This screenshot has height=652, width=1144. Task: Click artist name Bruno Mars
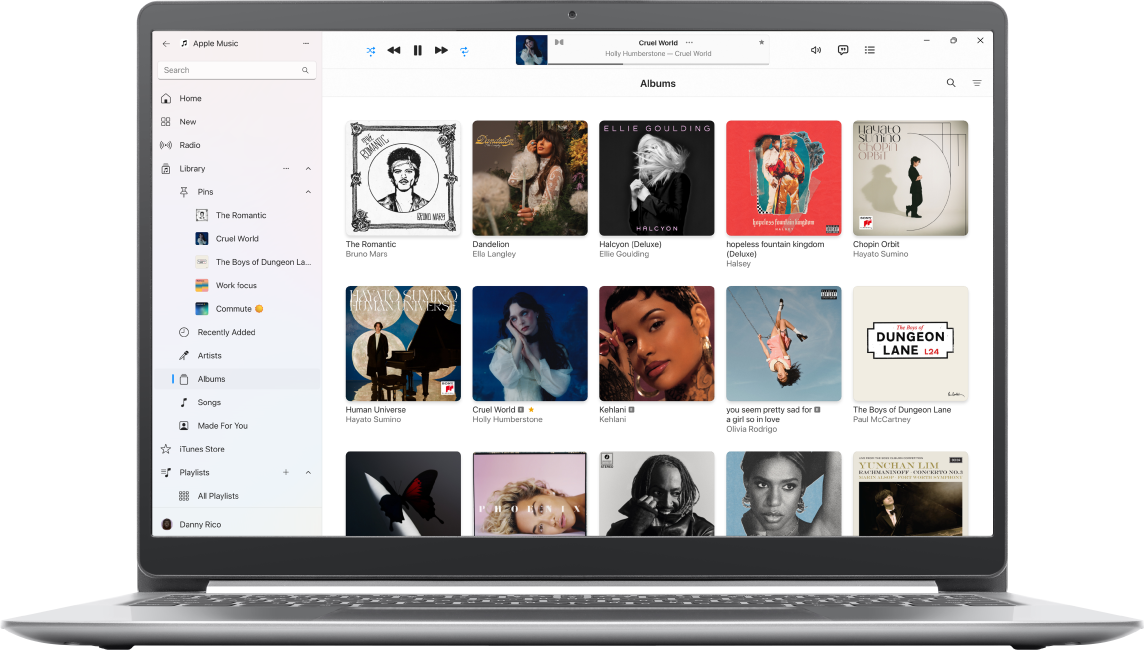[x=366, y=254]
